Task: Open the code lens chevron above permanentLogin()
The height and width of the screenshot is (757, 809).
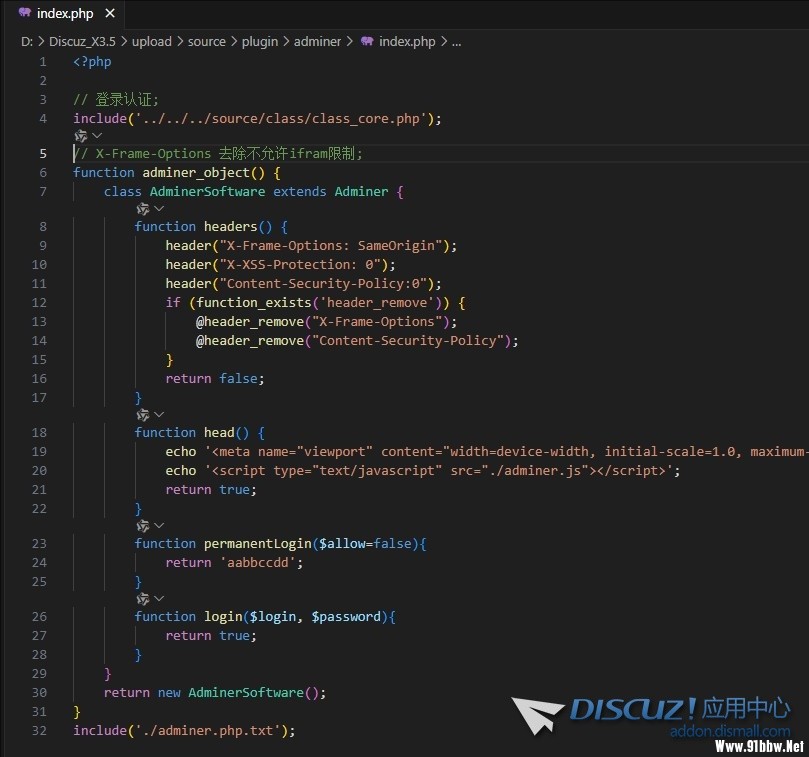Action: click(x=159, y=525)
